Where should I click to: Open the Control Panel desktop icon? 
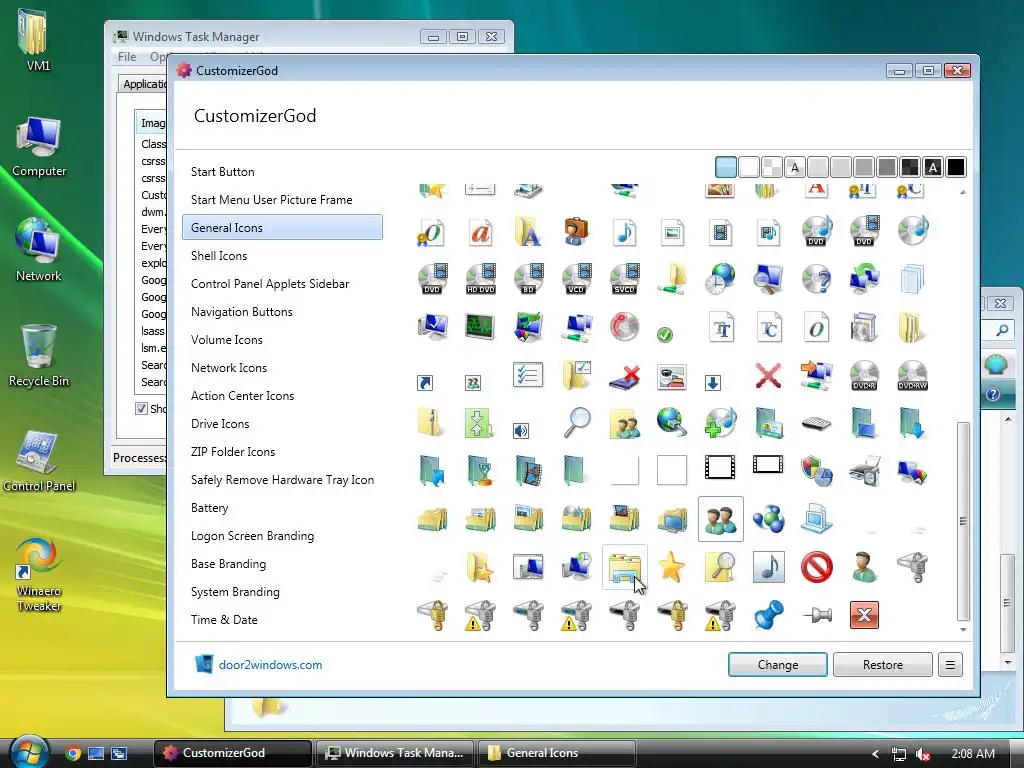tap(39, 461)
